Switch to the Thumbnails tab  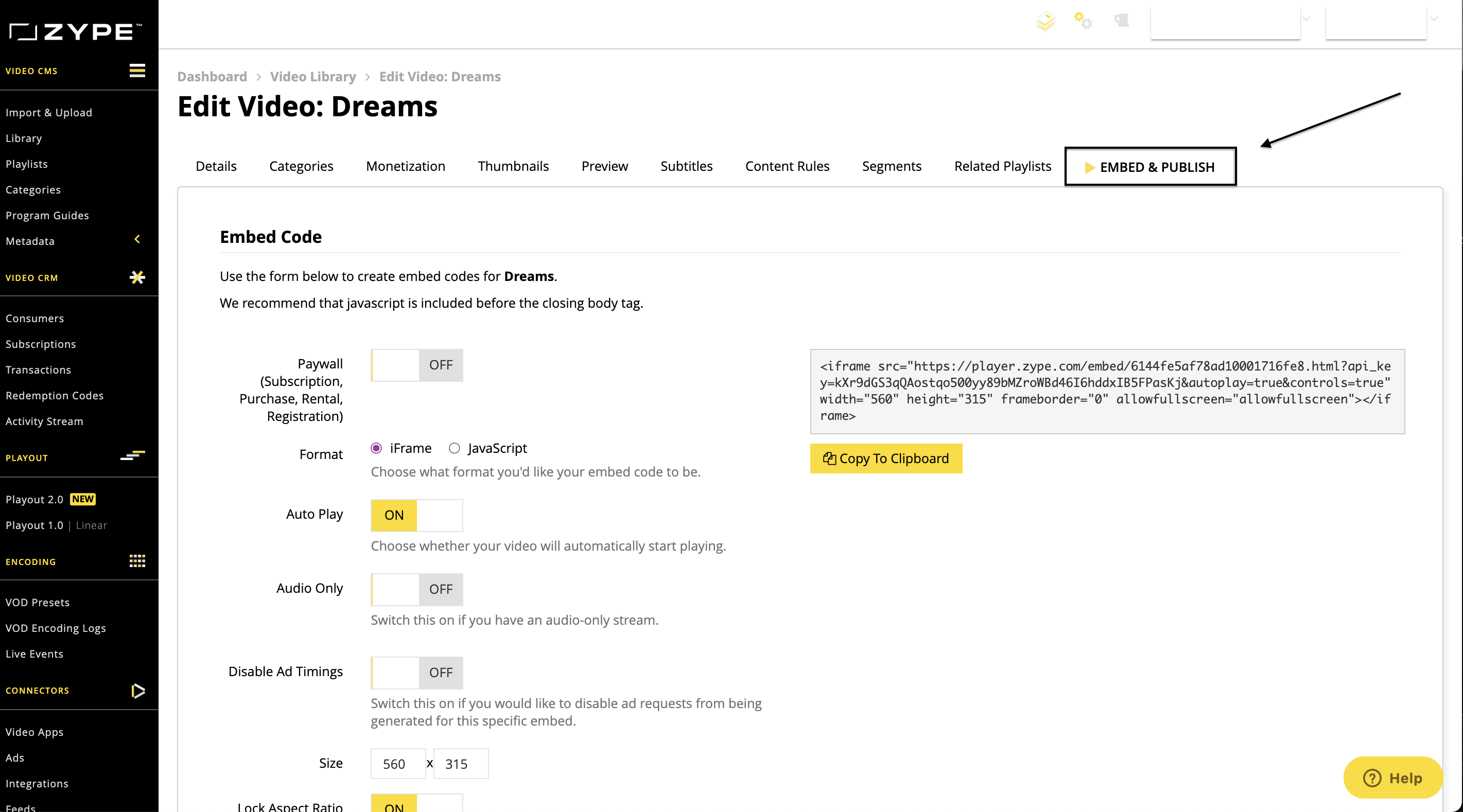click(x=513, y=166)
